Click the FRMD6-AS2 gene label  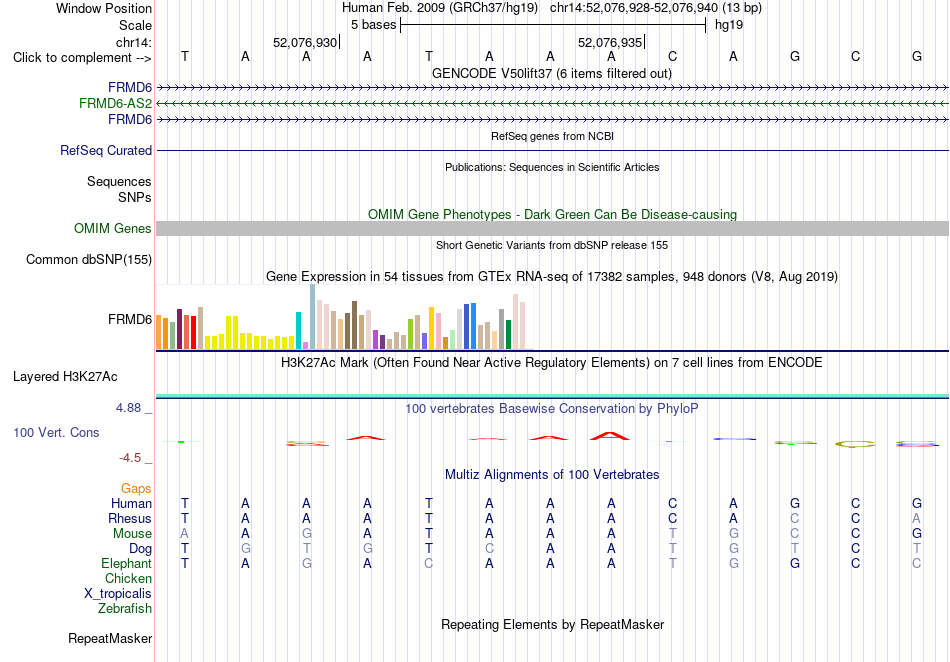[x=115, y=104]
